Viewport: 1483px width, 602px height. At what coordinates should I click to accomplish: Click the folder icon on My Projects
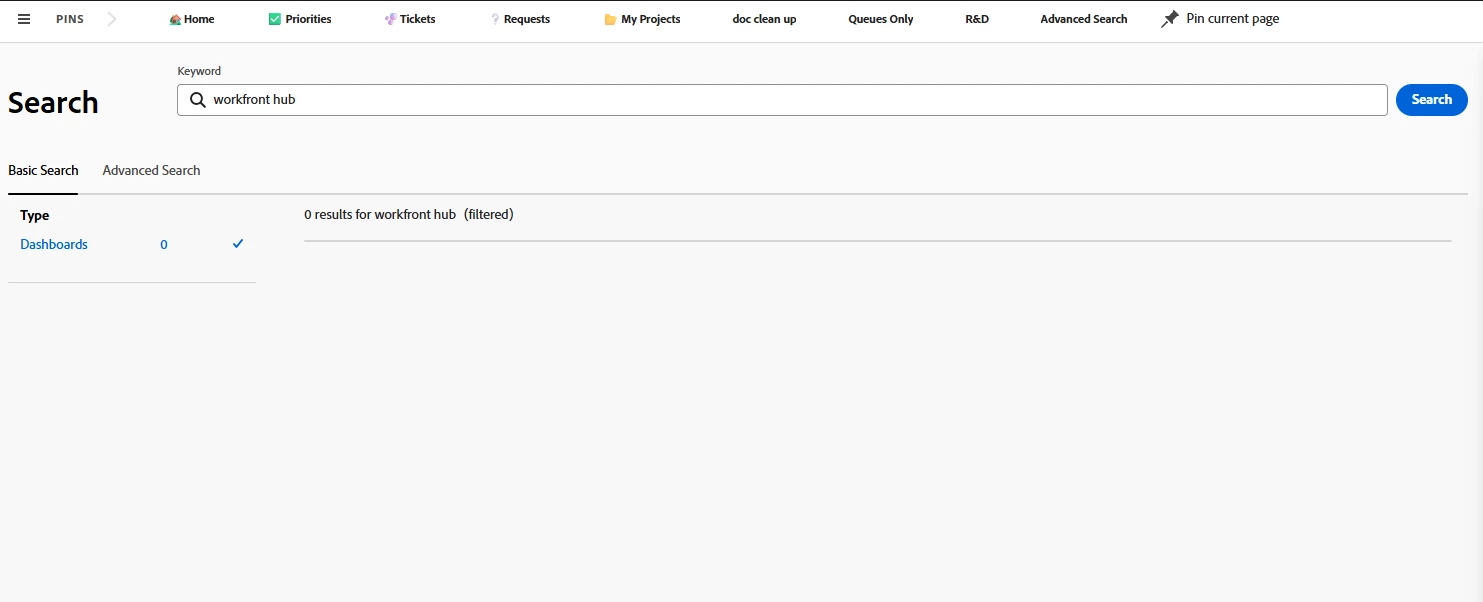point(610,19)
